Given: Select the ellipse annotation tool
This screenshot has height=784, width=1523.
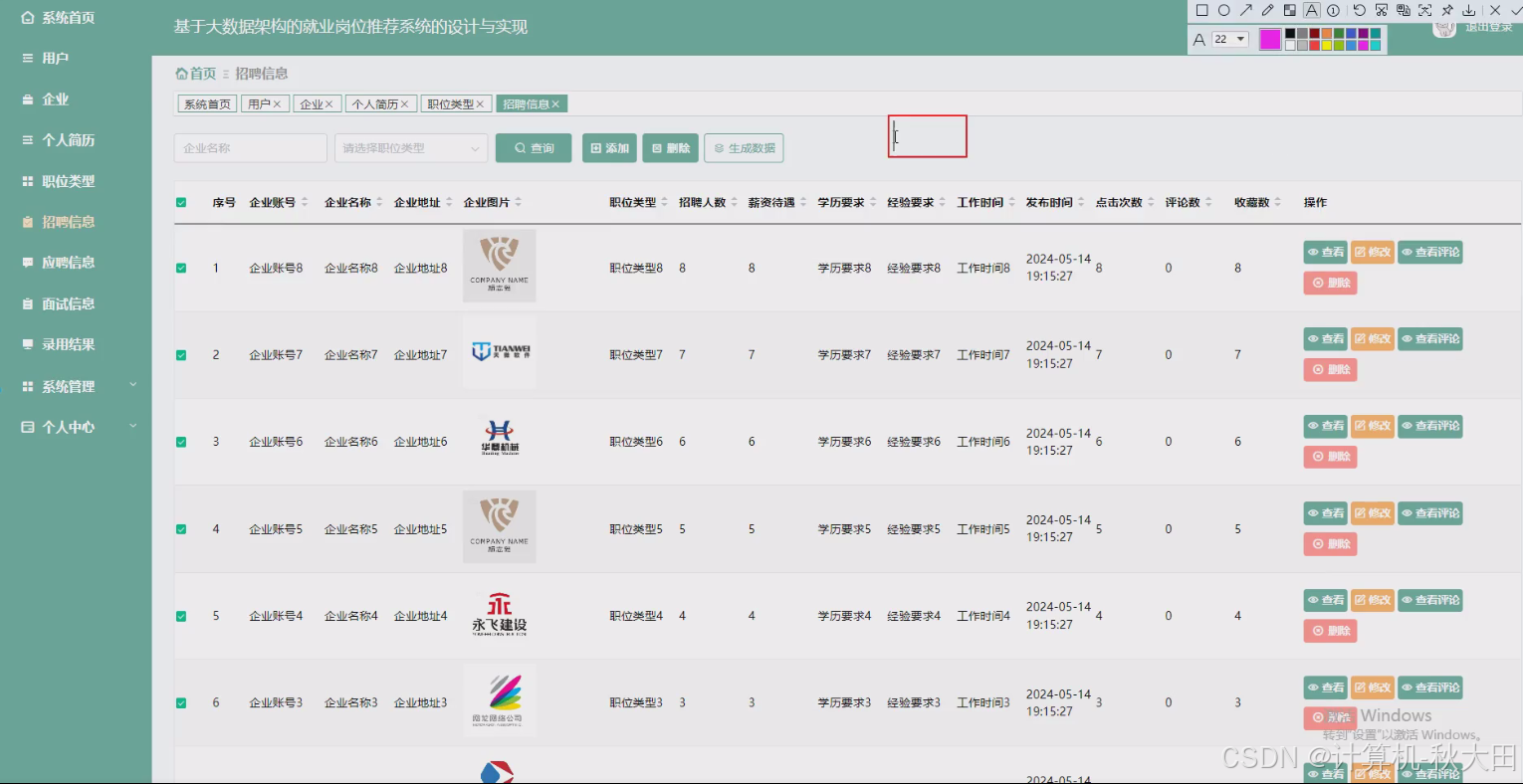Looking at the screenshot, I should [x=1224, y=10].
